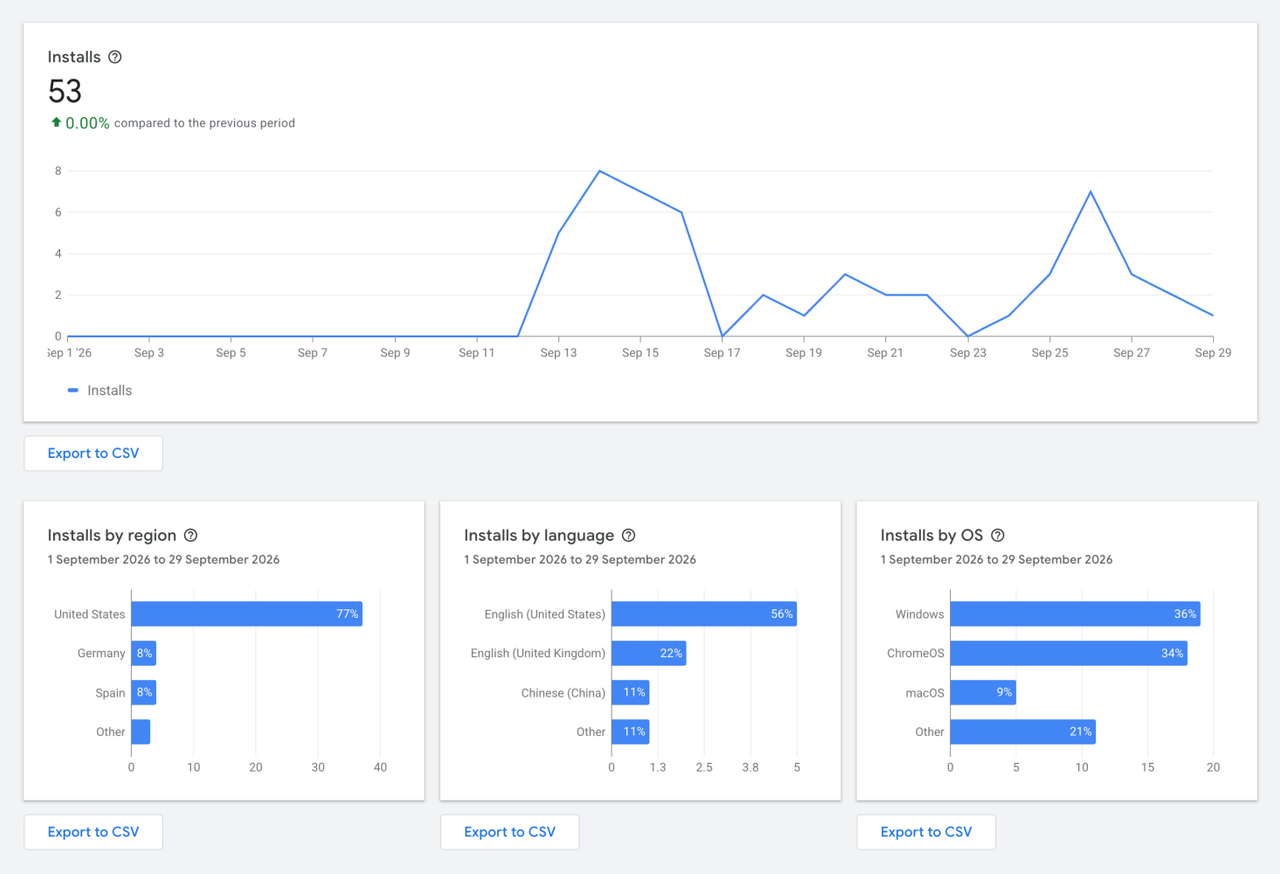This screenshot has height=874, width=1280.
Task: Select the Chinese (China) 11% bar
Action: point(630,692)
